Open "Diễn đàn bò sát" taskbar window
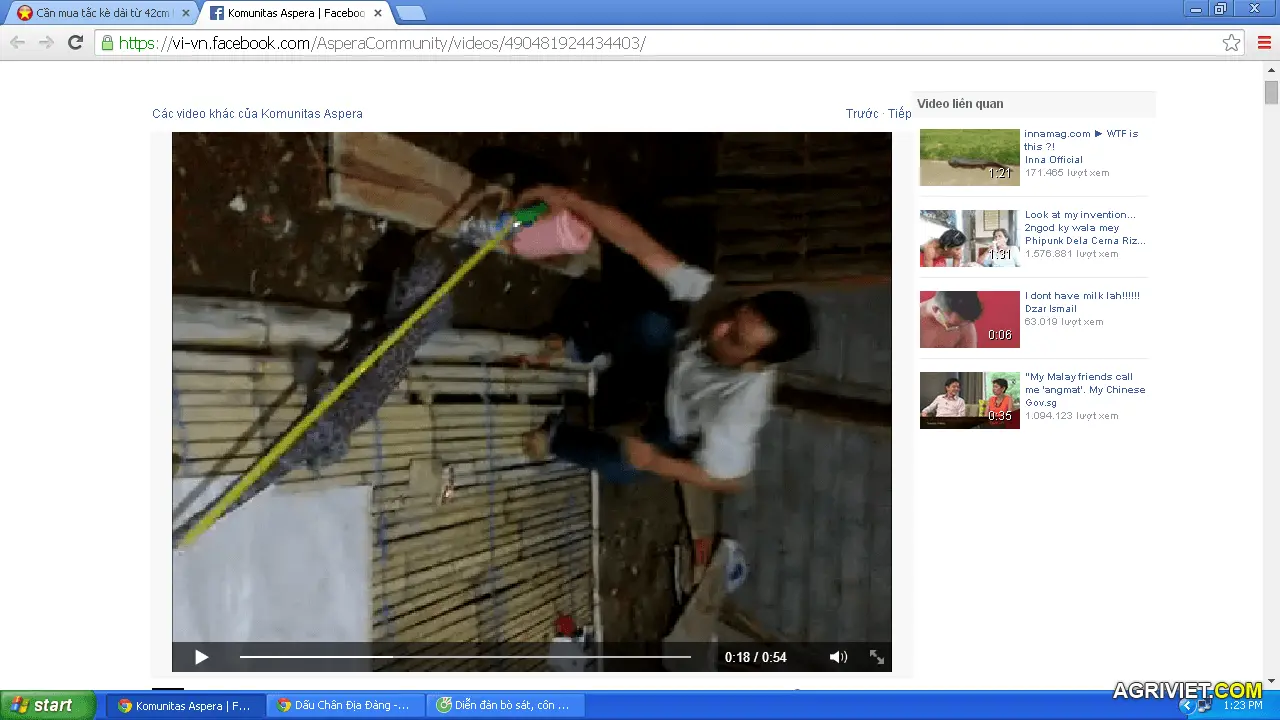Viewport: 1280px width, 720px height. pyautogui.click(x=505, y=705)
